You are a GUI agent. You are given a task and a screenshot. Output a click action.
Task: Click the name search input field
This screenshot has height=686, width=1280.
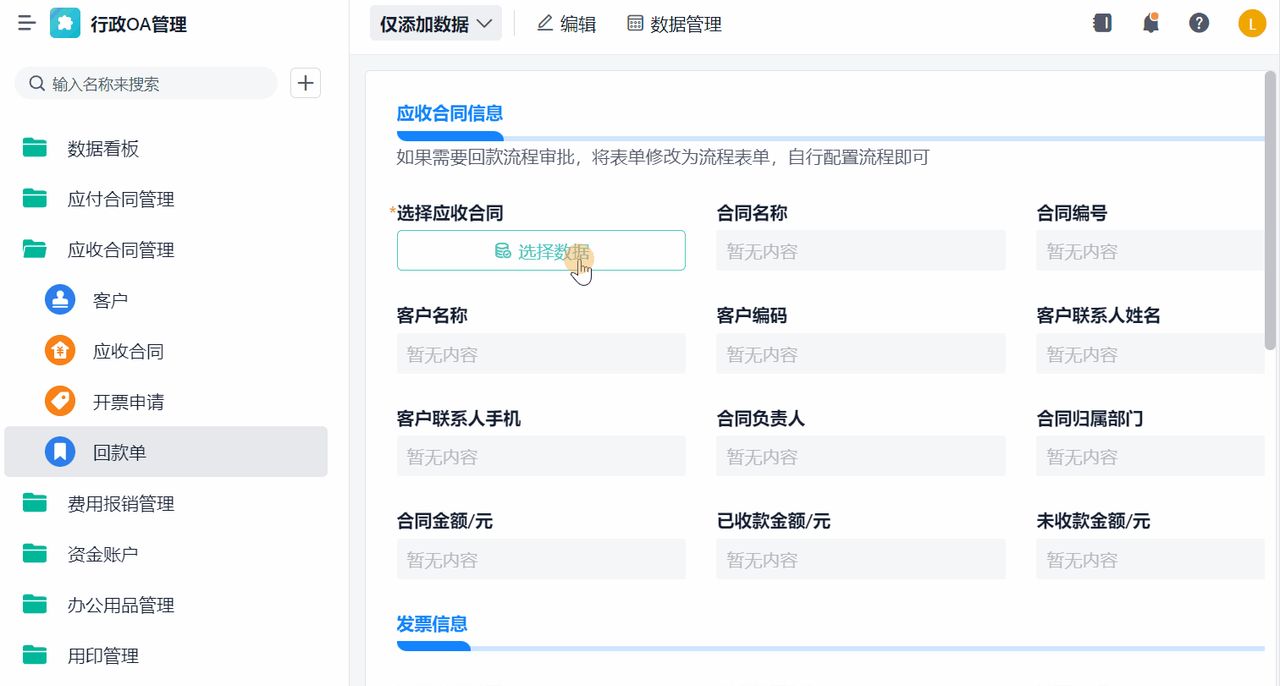[145, 83]
